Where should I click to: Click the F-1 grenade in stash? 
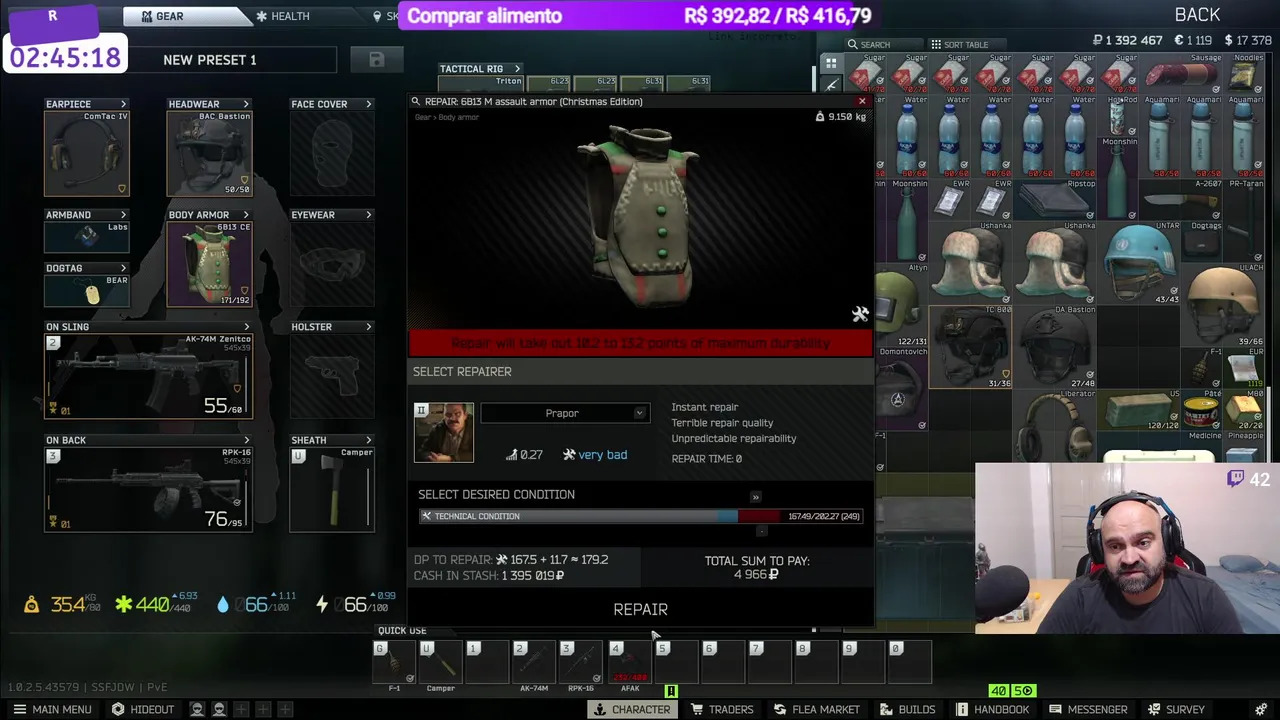[x=1201, y=367]
